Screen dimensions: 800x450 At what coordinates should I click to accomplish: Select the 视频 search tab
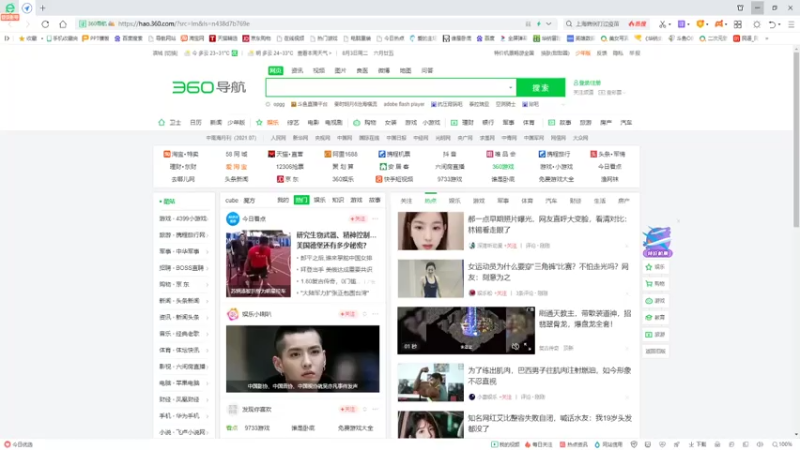[x=319, y=70]
